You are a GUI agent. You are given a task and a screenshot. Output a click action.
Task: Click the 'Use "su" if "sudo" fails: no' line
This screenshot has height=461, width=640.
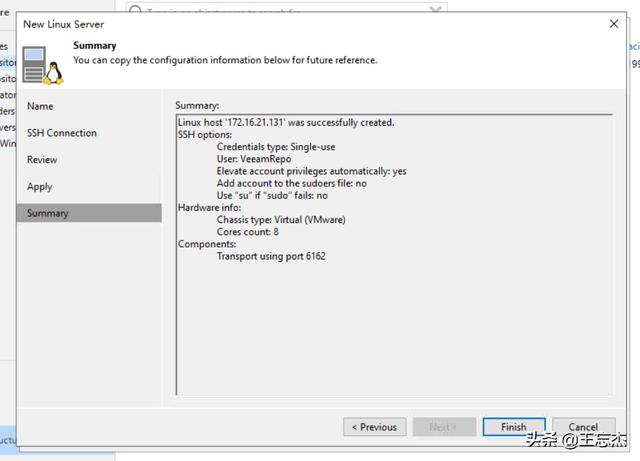tap(272, 196)
